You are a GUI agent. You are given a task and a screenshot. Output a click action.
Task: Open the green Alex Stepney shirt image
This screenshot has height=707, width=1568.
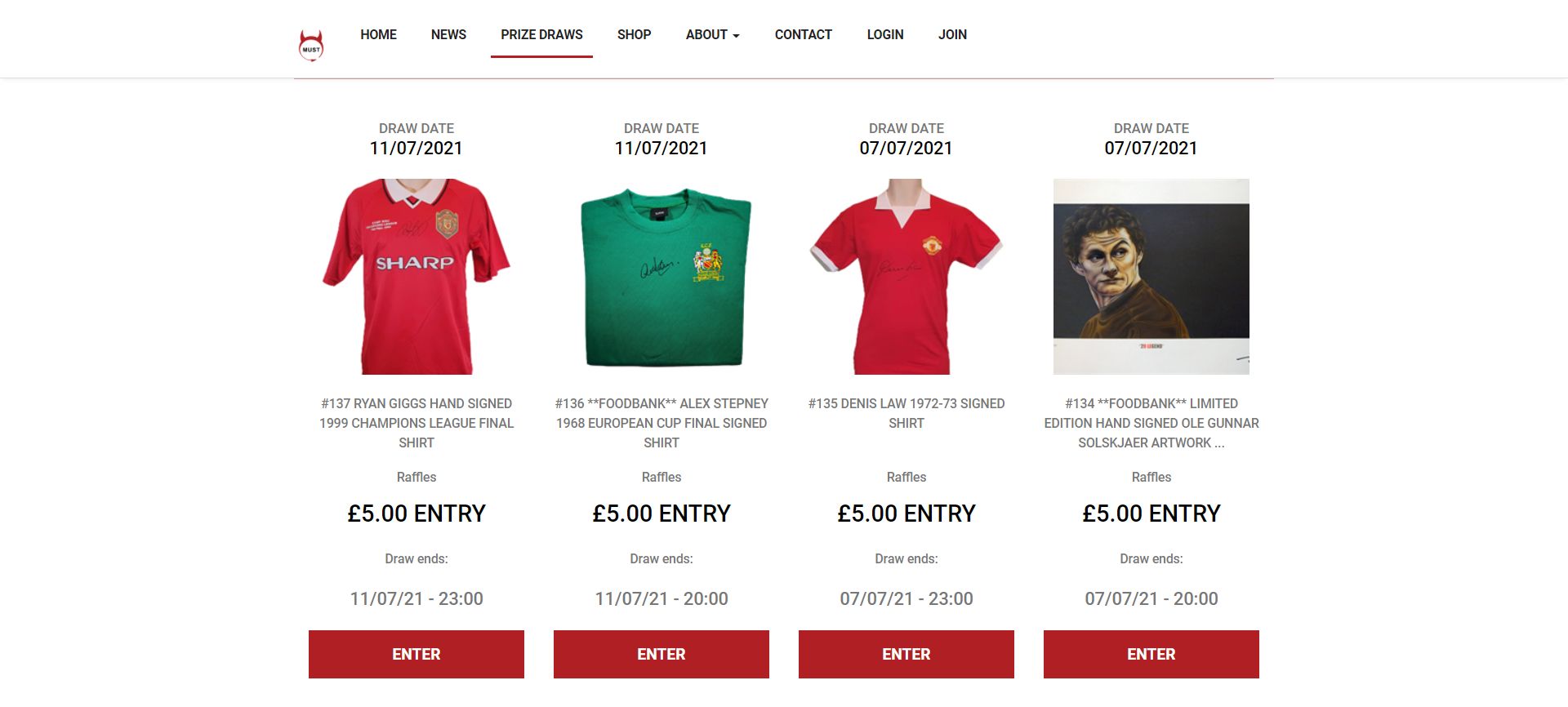(x=661, y=277)
